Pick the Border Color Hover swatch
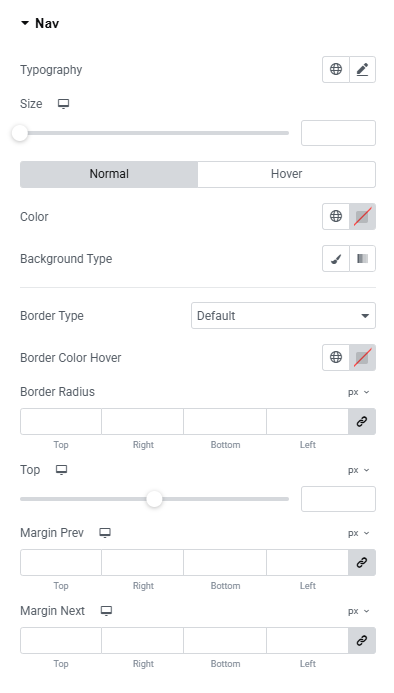The height and width of the screenshot is (693, 394). pyautogui.click(x=362, y=358)
